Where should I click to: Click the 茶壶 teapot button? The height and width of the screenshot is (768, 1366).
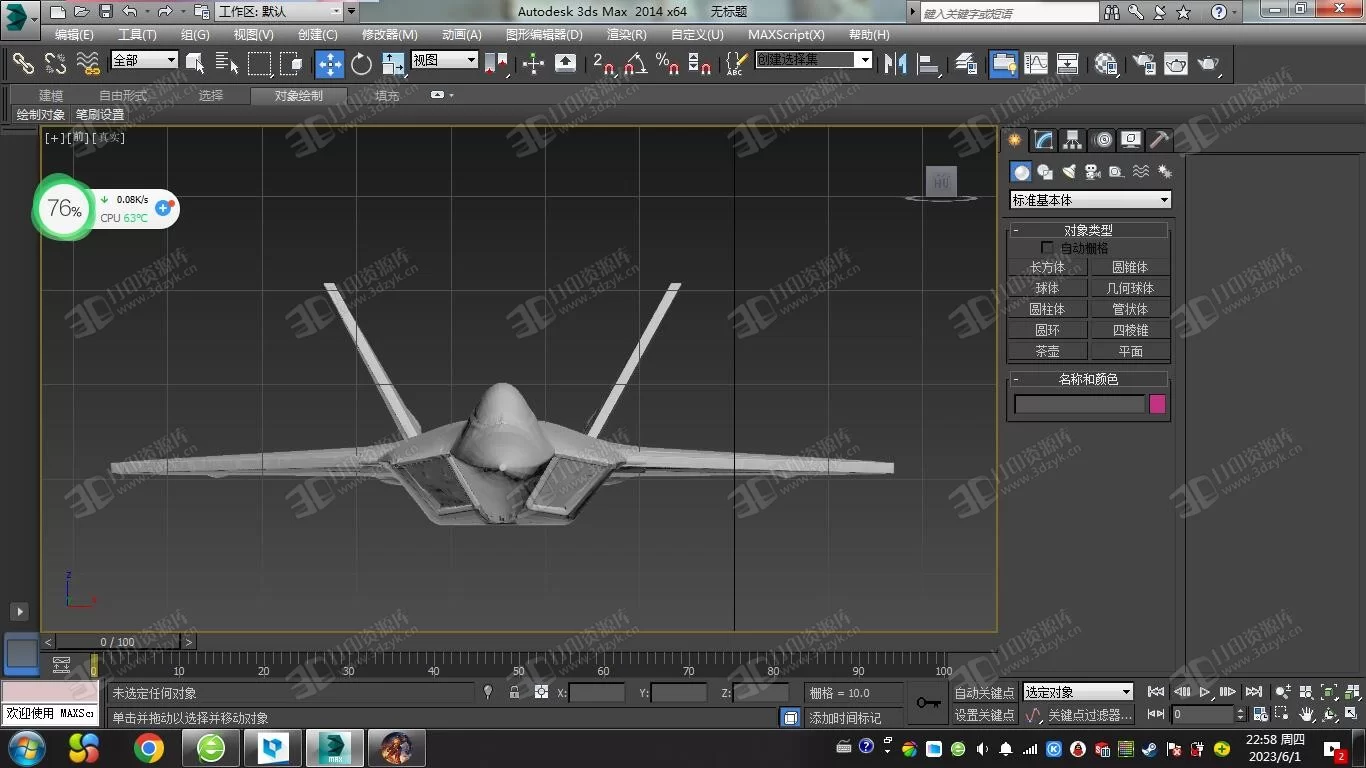1047,351
